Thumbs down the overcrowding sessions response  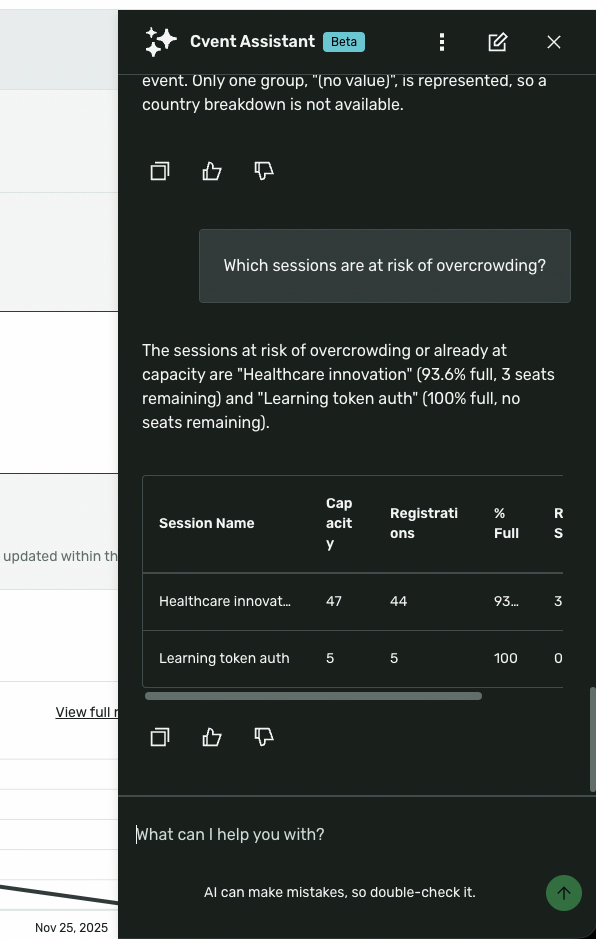[x=264, y=737]
